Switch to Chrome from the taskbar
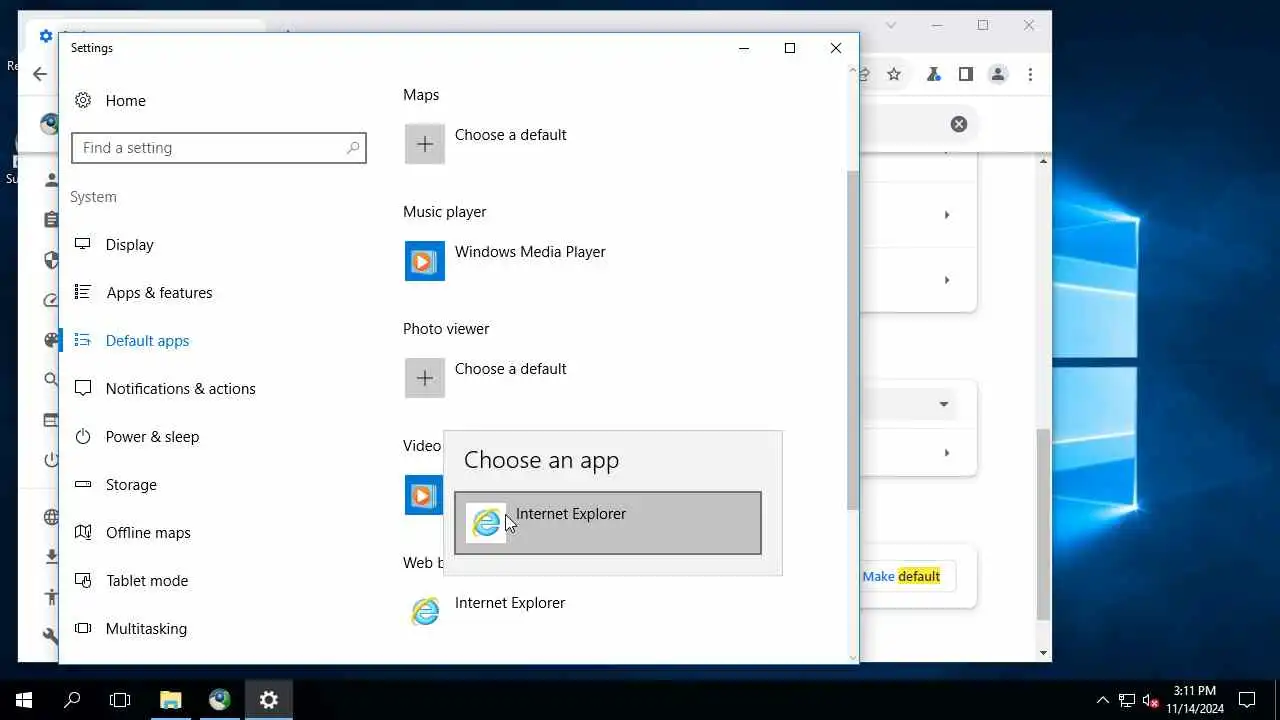Viewport: 1280px width, 720px height. tap(220, 700)
